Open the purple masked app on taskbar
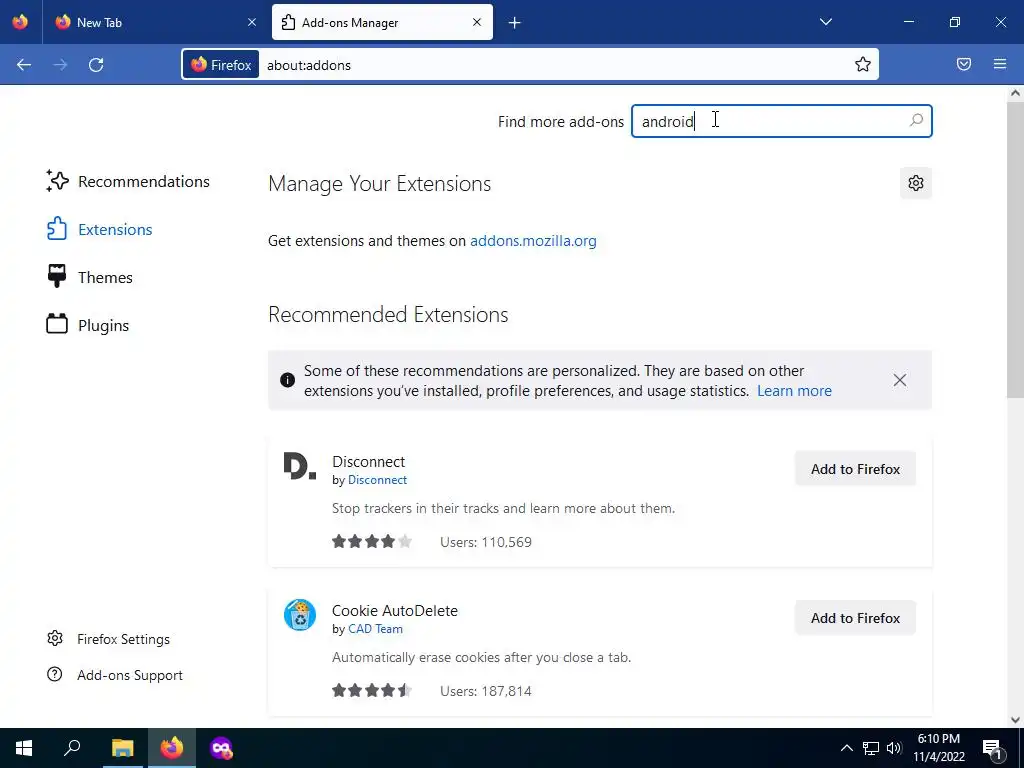 click(221, 748)
